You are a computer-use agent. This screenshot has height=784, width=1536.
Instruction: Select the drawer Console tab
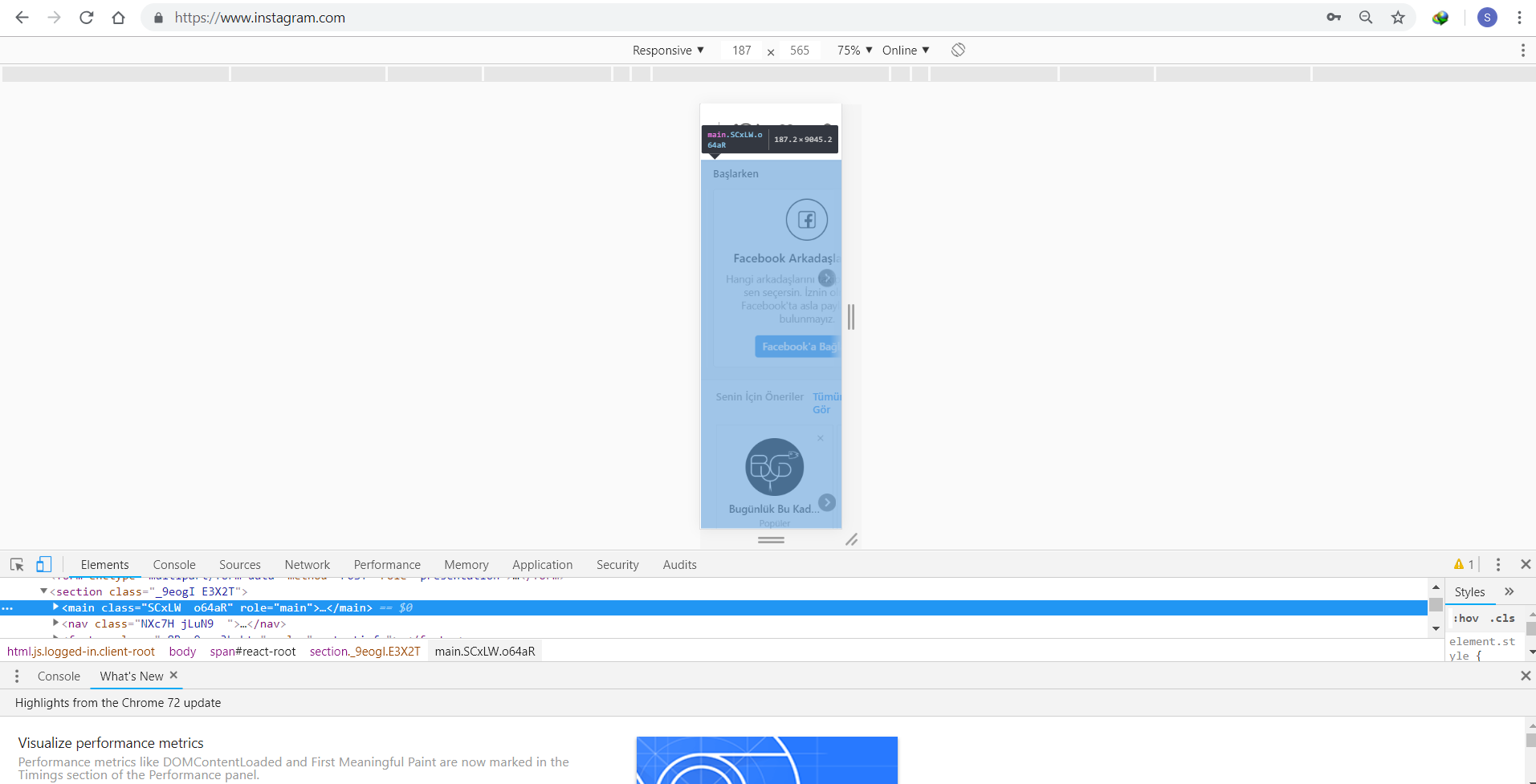59,676
